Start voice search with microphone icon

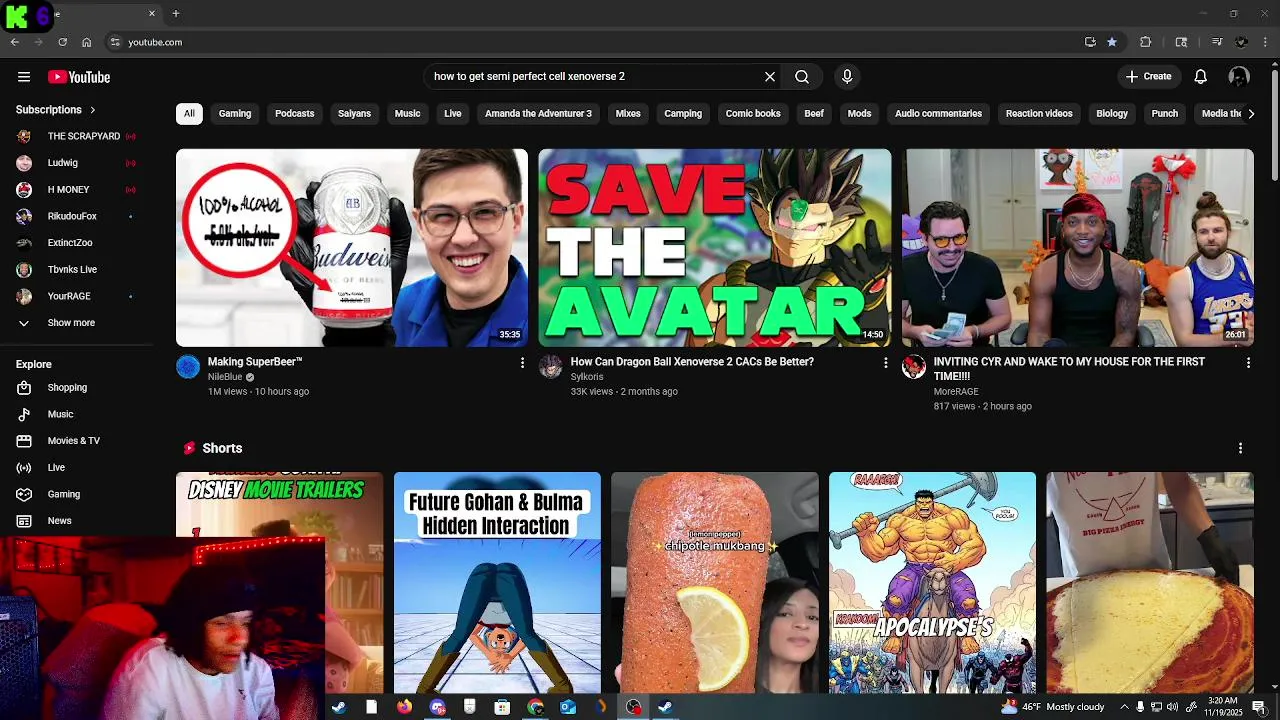click(847, 77)
